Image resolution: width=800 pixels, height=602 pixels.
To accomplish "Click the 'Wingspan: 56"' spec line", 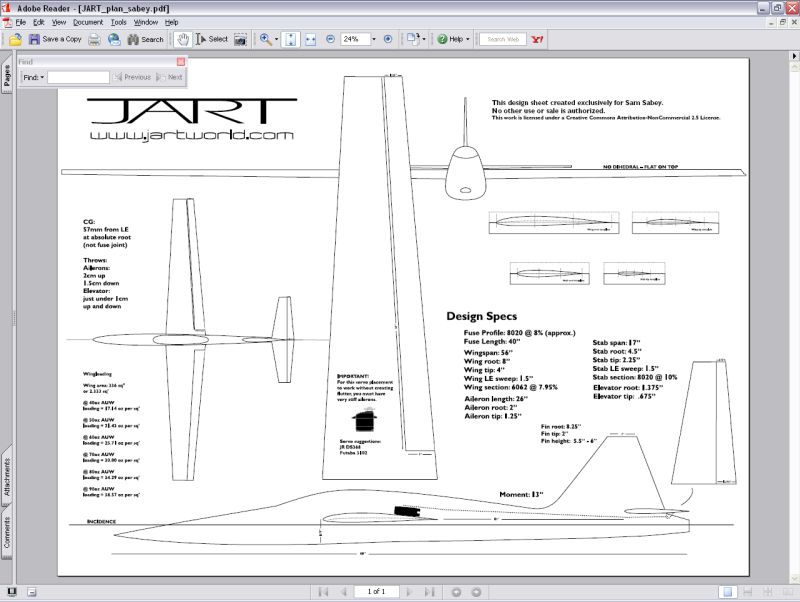I will [x=488, y=353].
